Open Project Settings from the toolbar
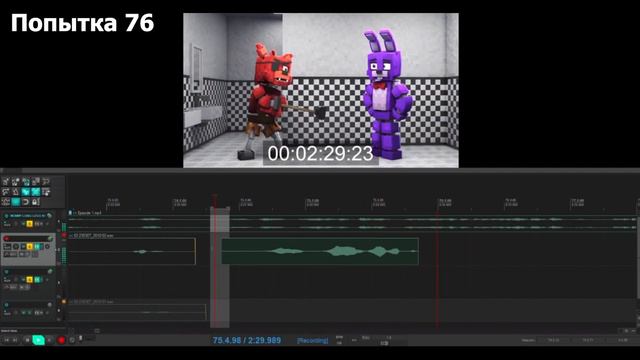The width and height of the screenshot is (640, 360). pyautogui.click(x=36, y=181)
